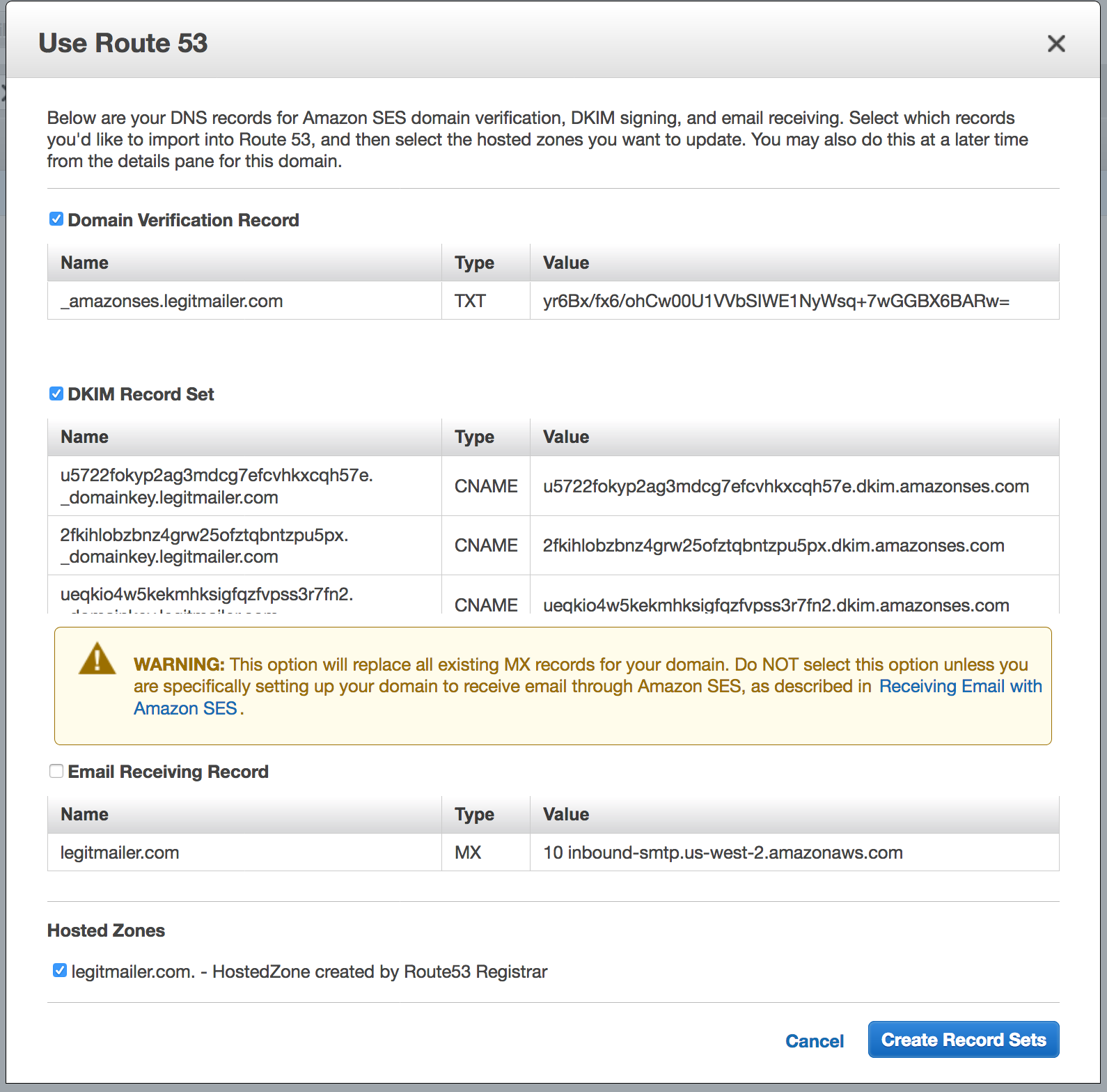Select the _amazonses.legitmailer.com name cell
1107x1092 pixels.
(x=171, y=301)
